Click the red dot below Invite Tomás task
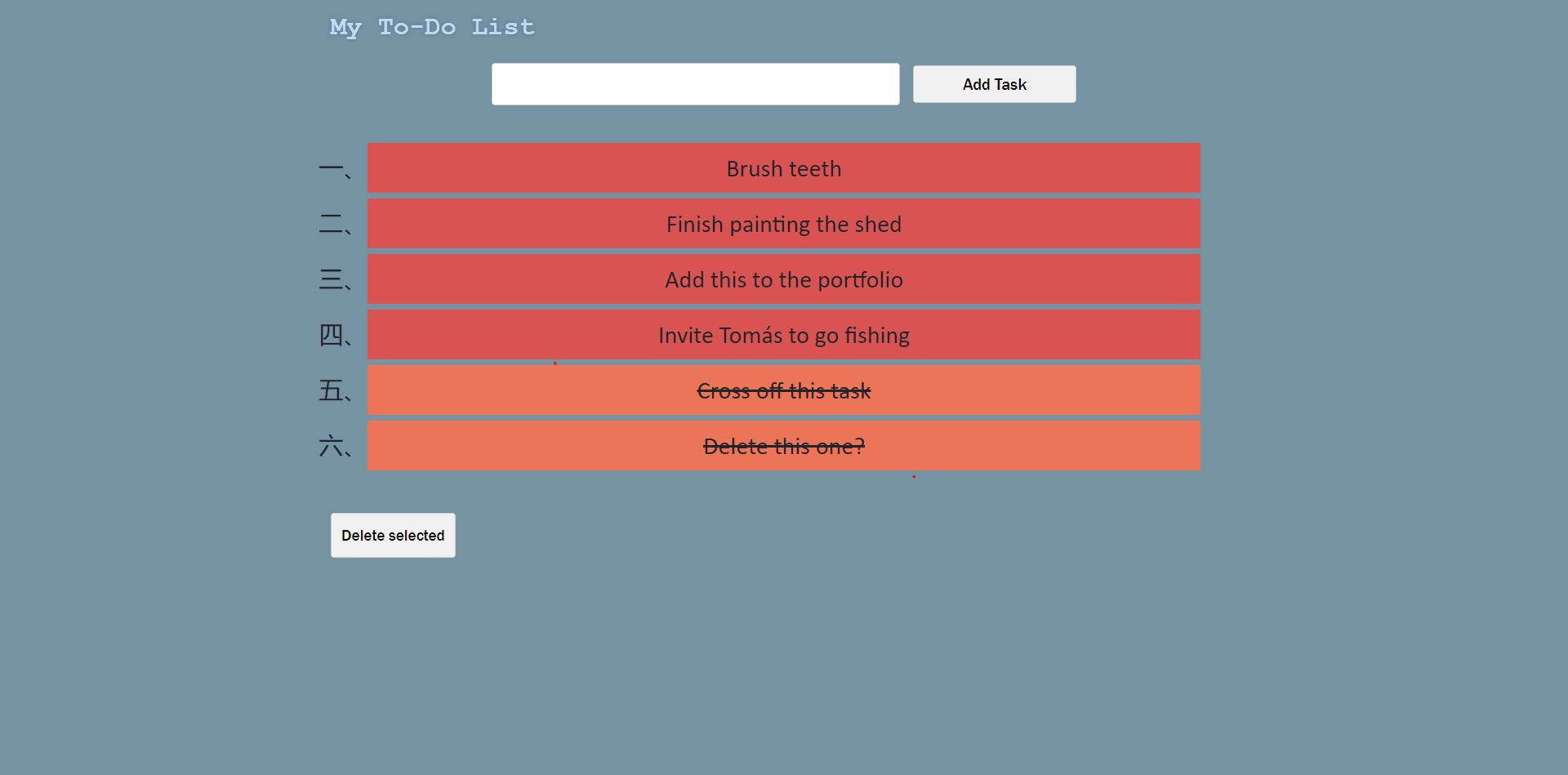1568x775 pixels. click(555, 363)
